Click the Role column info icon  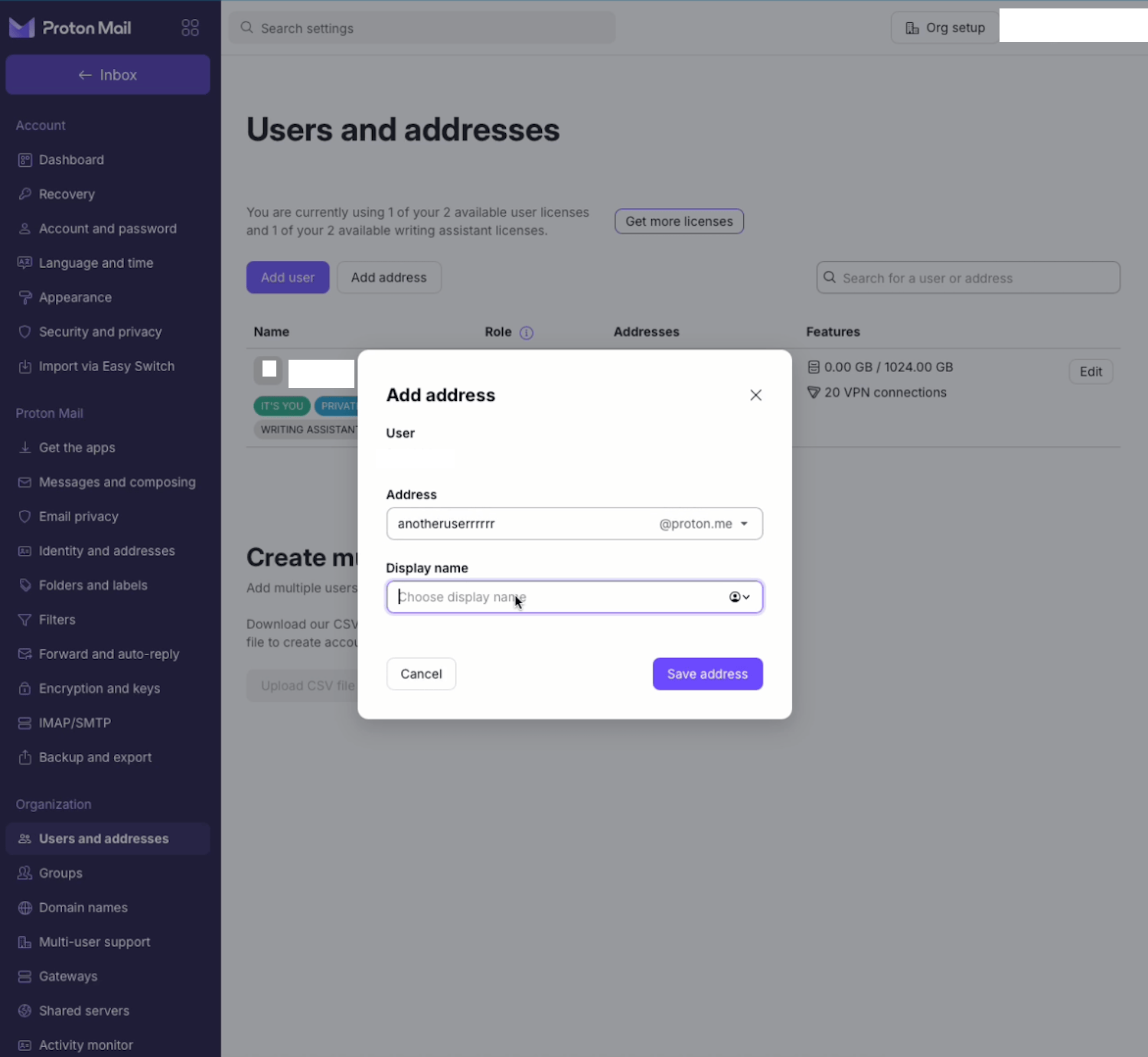click(x=526, y=332)
